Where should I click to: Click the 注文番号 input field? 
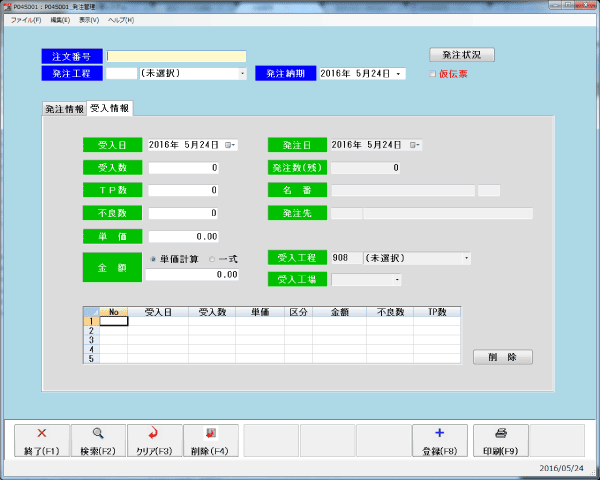(x=176, y=57)
